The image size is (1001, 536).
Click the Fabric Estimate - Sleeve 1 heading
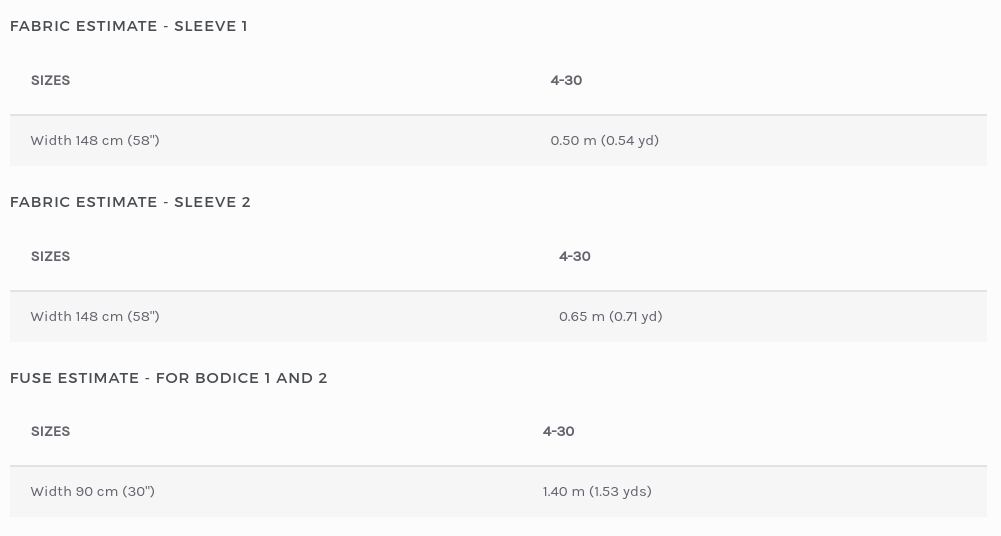coord(129,26)
